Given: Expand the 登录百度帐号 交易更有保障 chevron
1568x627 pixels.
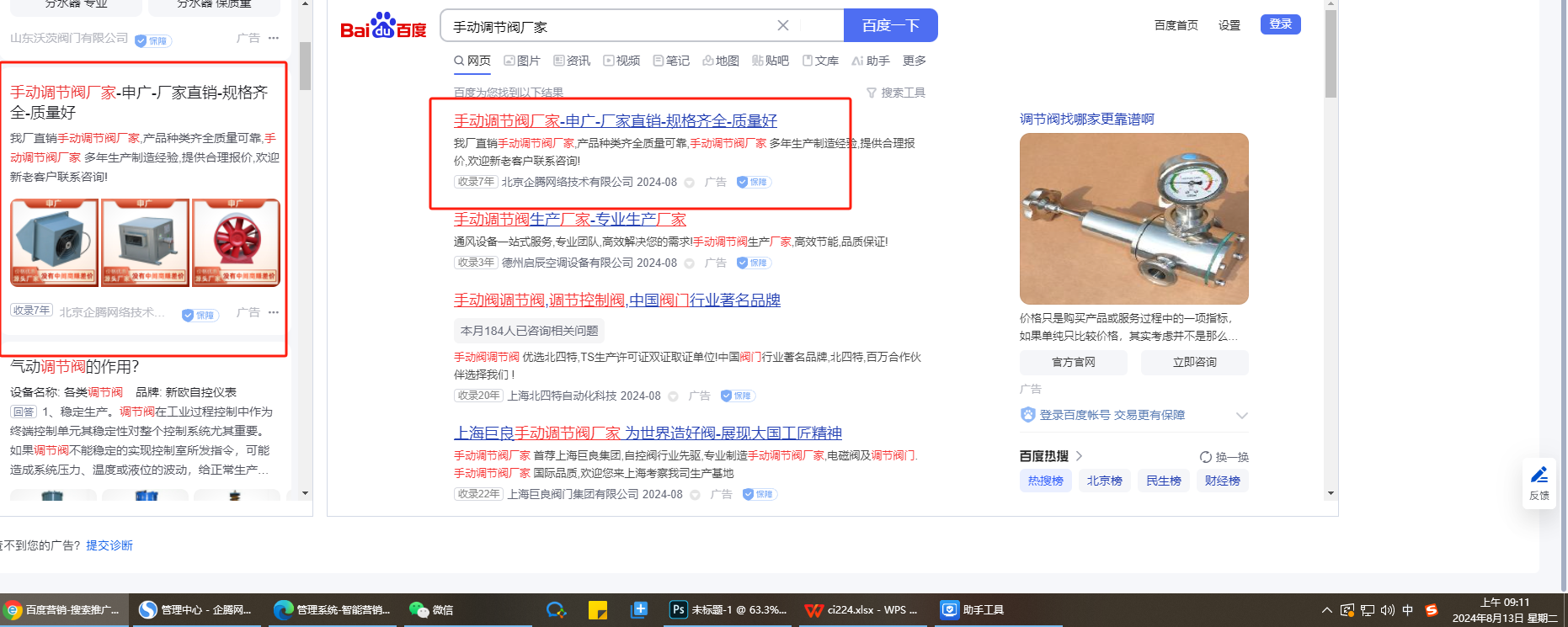Looking at the screenshot, I should tap(1241, 416).
